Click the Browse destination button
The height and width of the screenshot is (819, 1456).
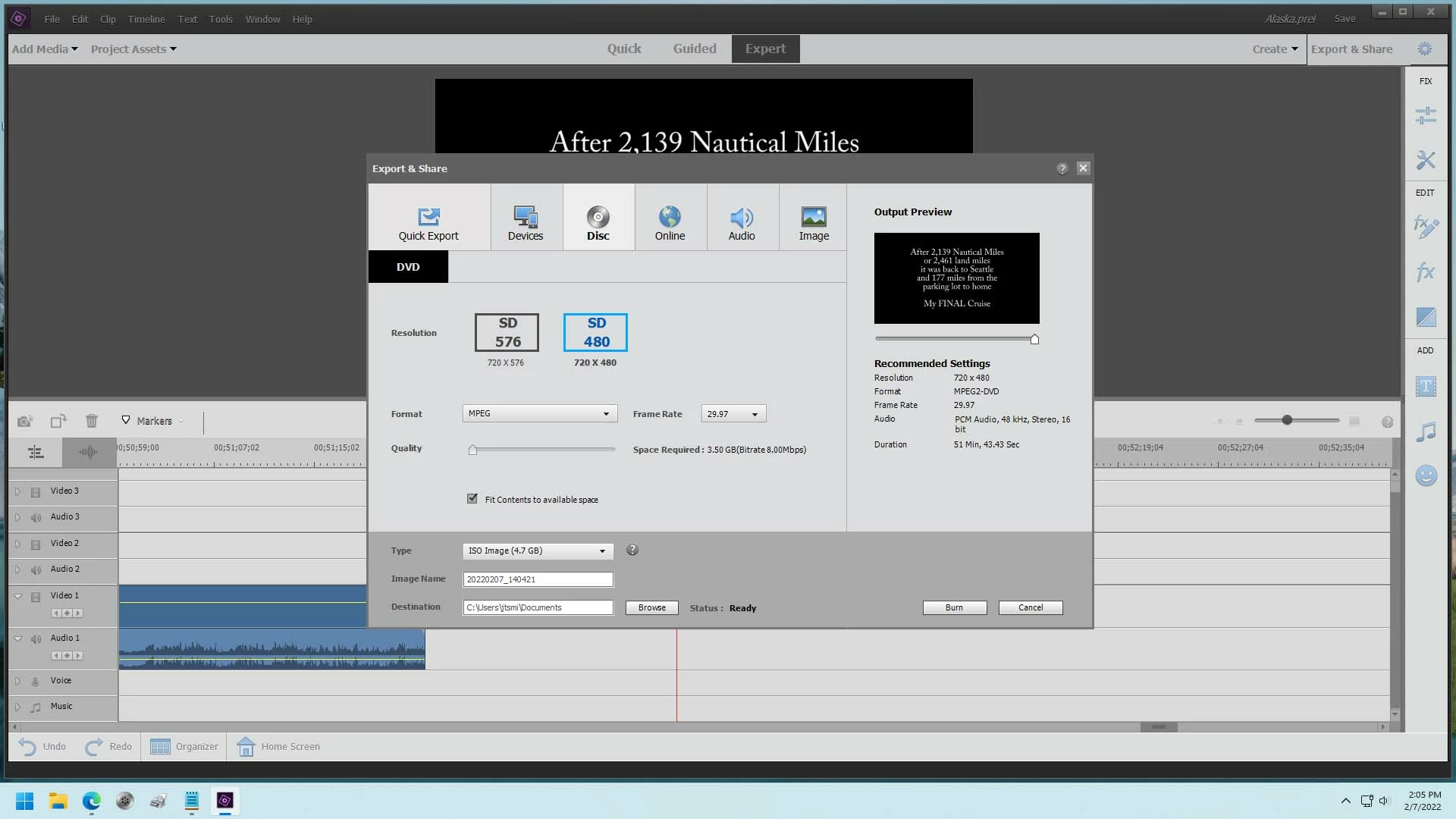651,608
